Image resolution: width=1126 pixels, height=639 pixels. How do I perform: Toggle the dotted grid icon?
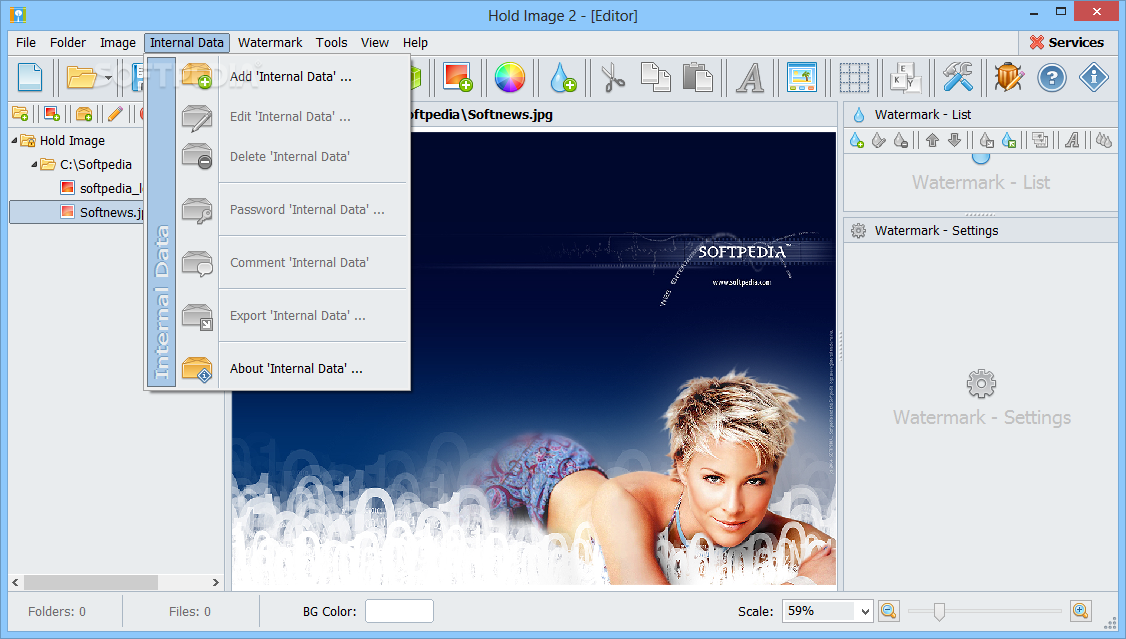point(855,78)
